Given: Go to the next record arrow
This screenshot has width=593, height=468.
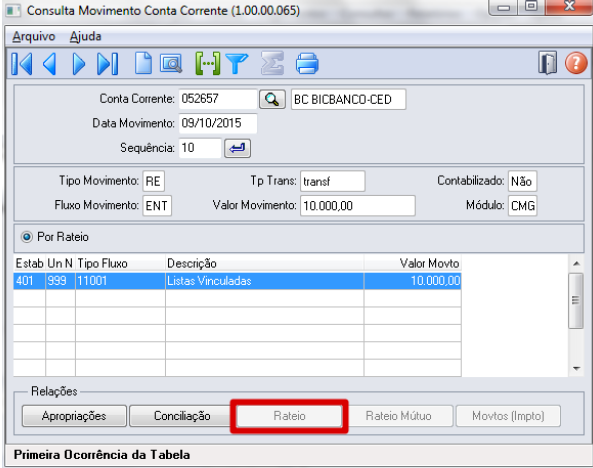Looking at the screenshot, I should coord(79,64).
